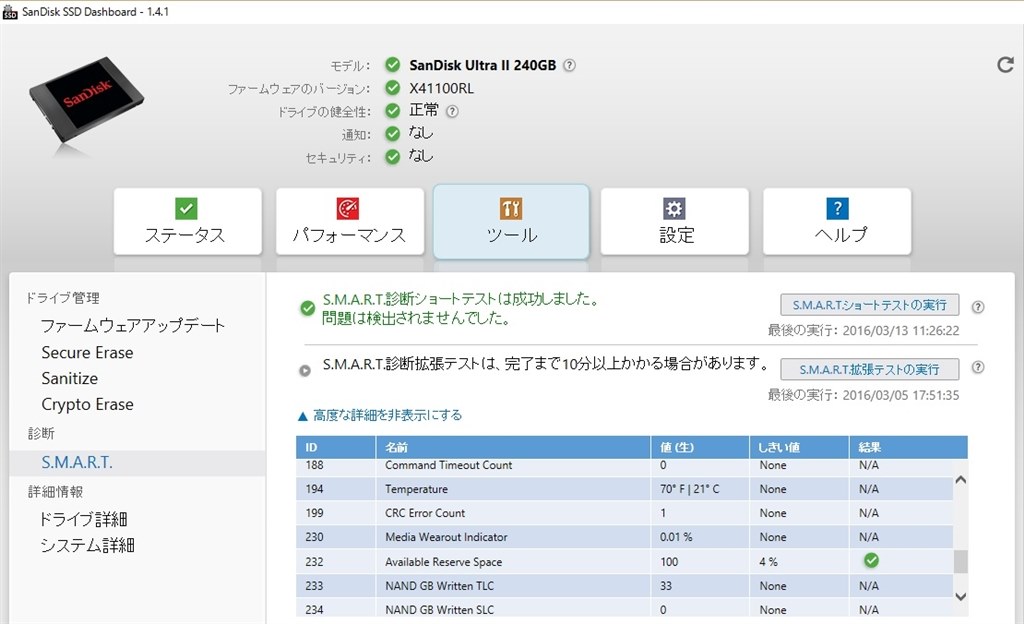Click the 値 (生) column header
Image resolution: width=1024 pixels, height=624 pixels.
[699, 447]
